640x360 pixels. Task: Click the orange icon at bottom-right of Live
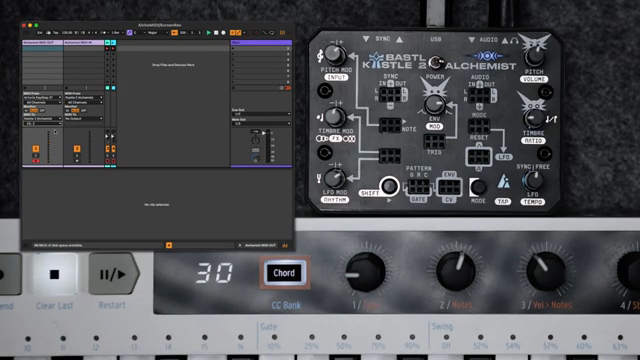coord(285,245)
